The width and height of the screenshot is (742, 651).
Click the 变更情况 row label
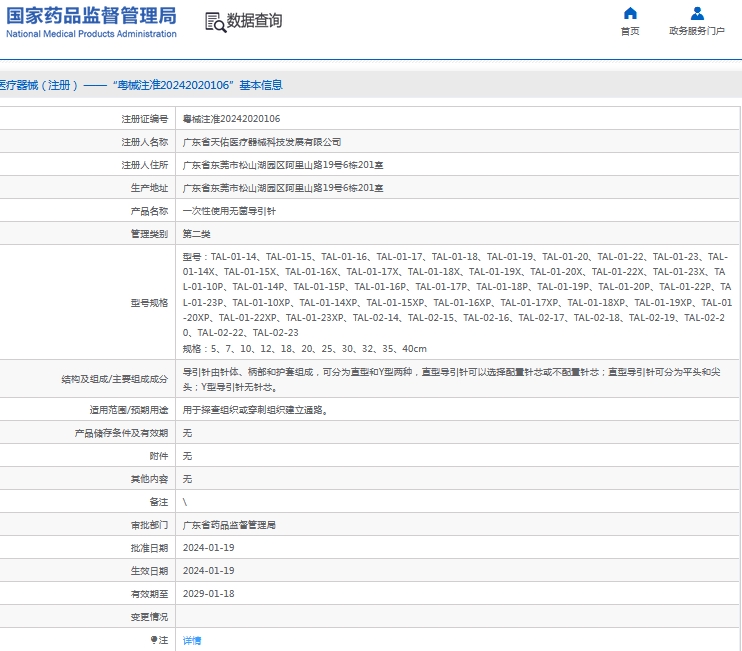tap(150, 617)
